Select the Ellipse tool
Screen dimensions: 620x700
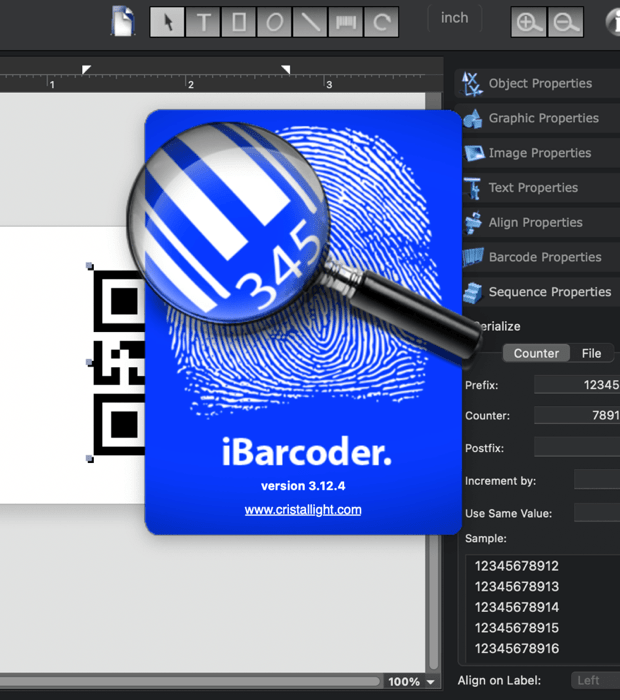click(275, 22)
